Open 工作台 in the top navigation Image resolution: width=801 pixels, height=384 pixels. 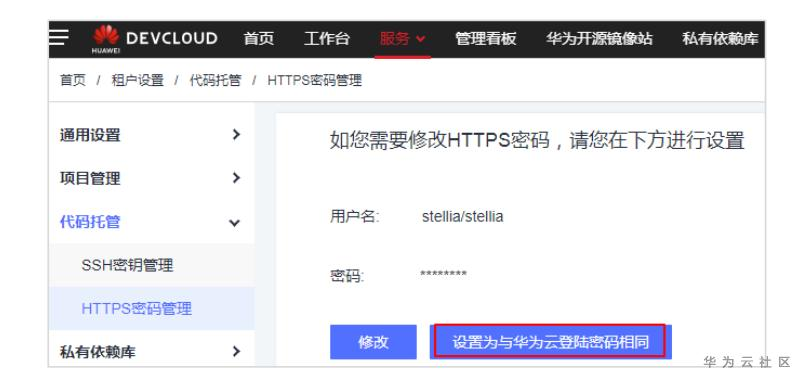(326, 39)
